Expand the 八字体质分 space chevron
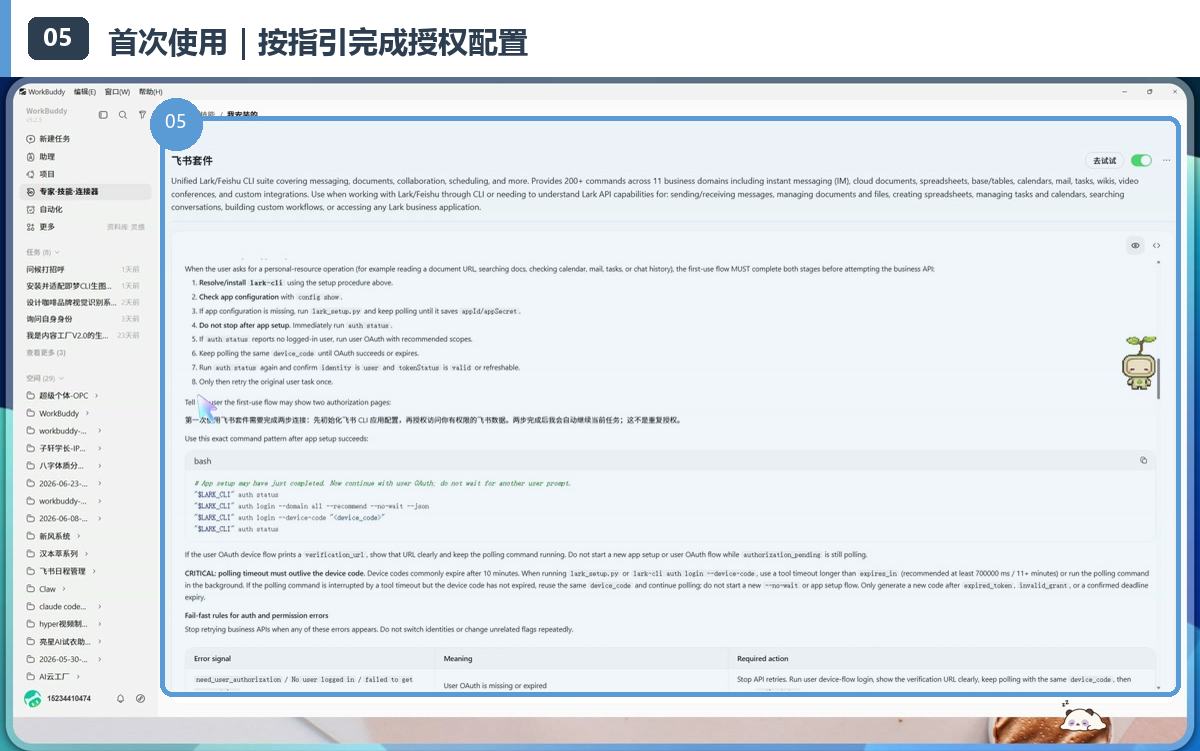This screenshot has height=751, width=1200. 99,466
